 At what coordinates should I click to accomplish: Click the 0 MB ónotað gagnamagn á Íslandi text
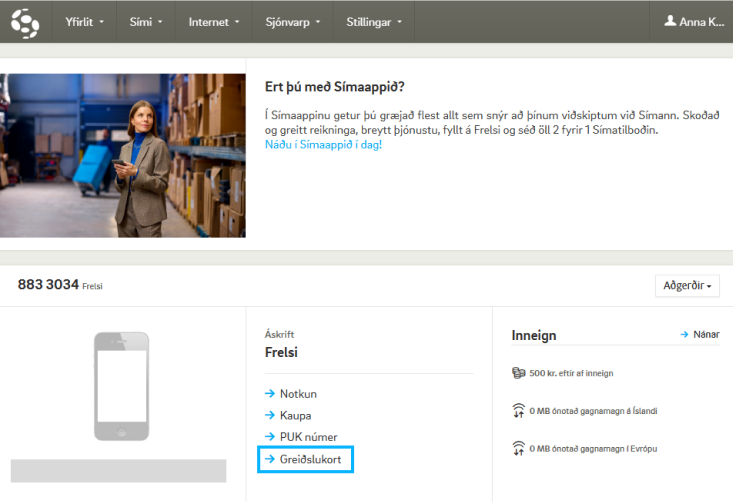tap(593, 411)
